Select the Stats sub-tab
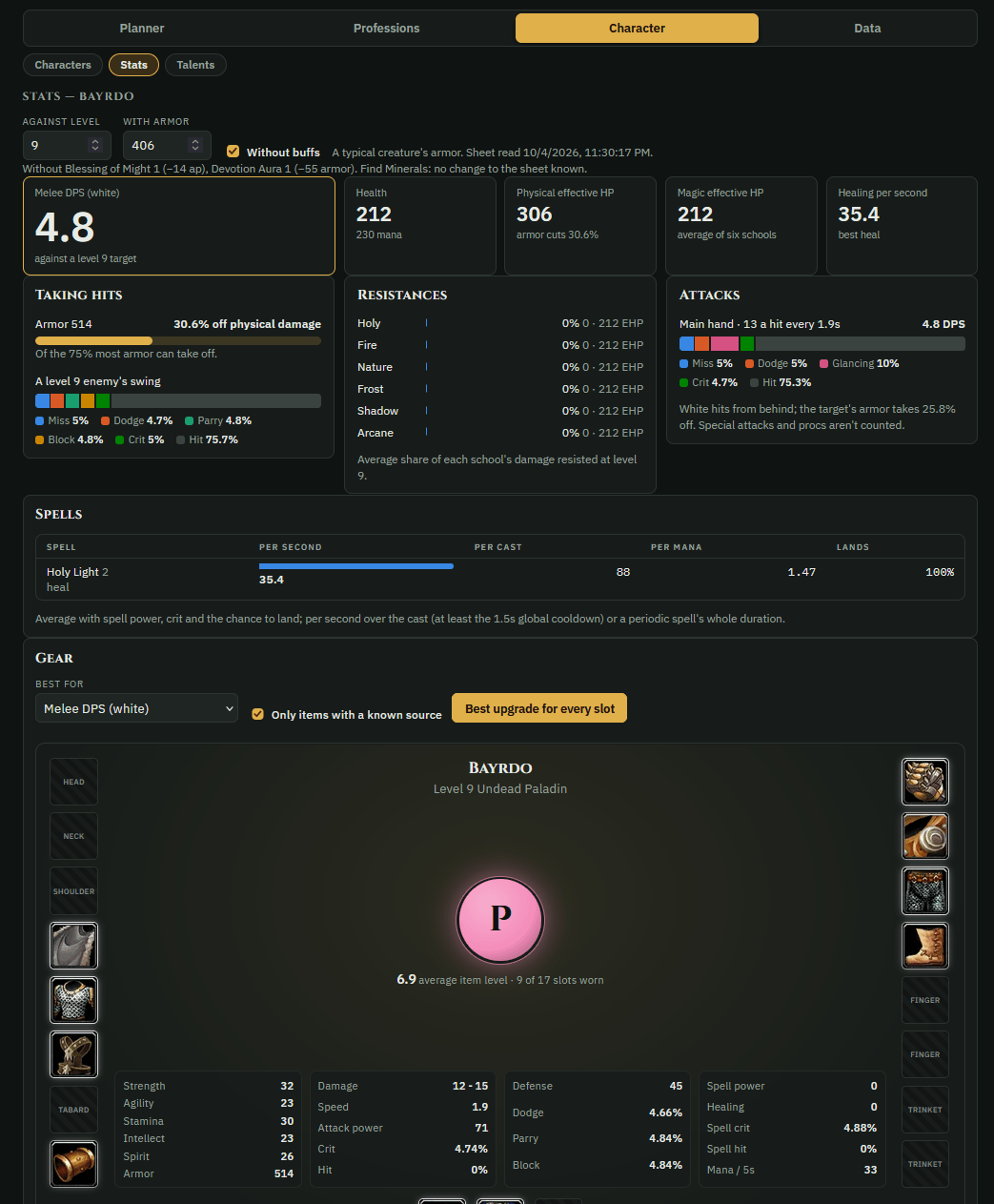 [133, 65]
